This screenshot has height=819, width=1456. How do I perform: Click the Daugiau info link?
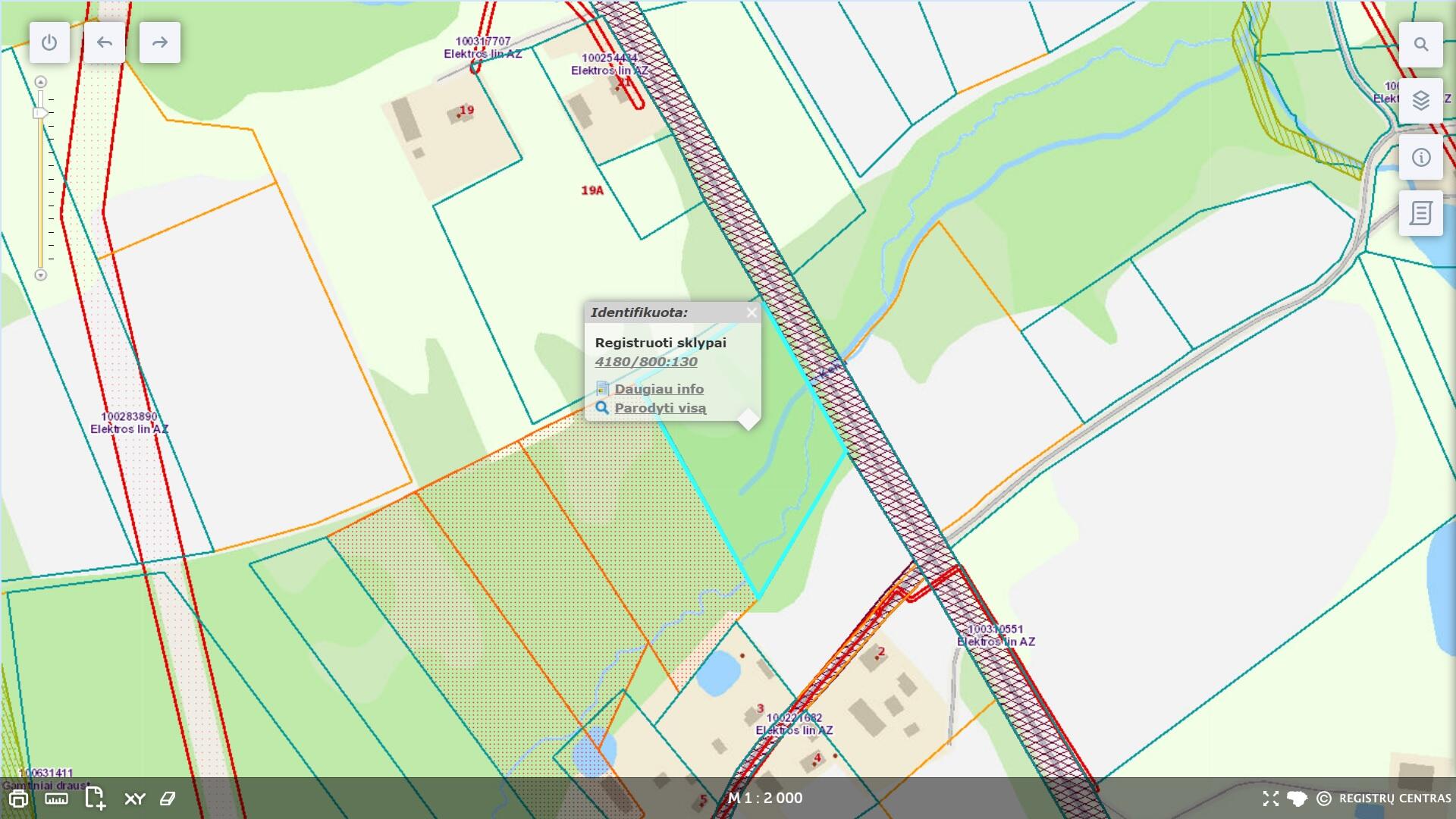click(x=658, y=389)
